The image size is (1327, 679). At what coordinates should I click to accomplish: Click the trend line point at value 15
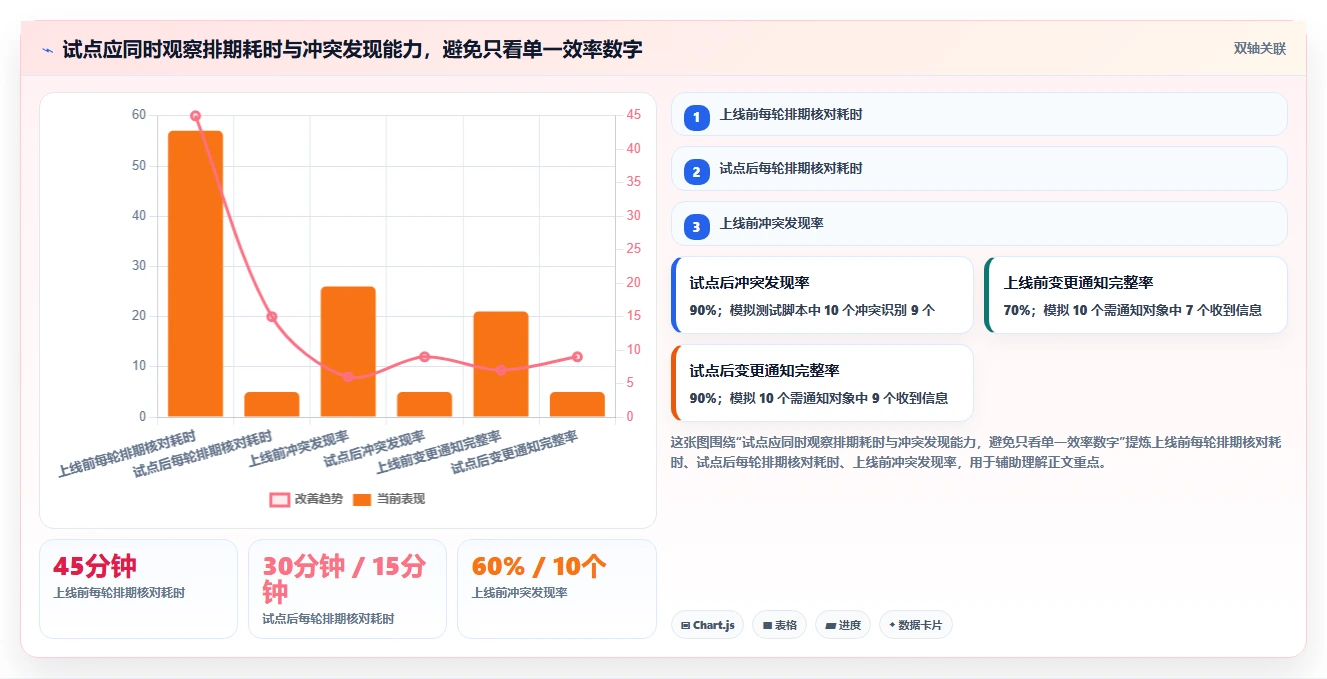click(x=272, y=317)
